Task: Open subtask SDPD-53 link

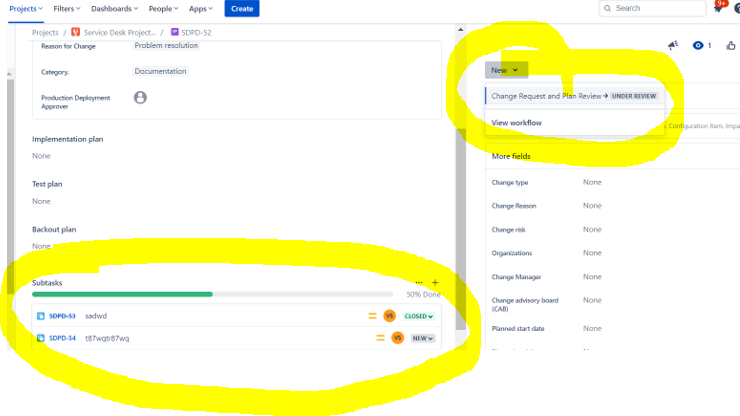Action: (62, 316)
